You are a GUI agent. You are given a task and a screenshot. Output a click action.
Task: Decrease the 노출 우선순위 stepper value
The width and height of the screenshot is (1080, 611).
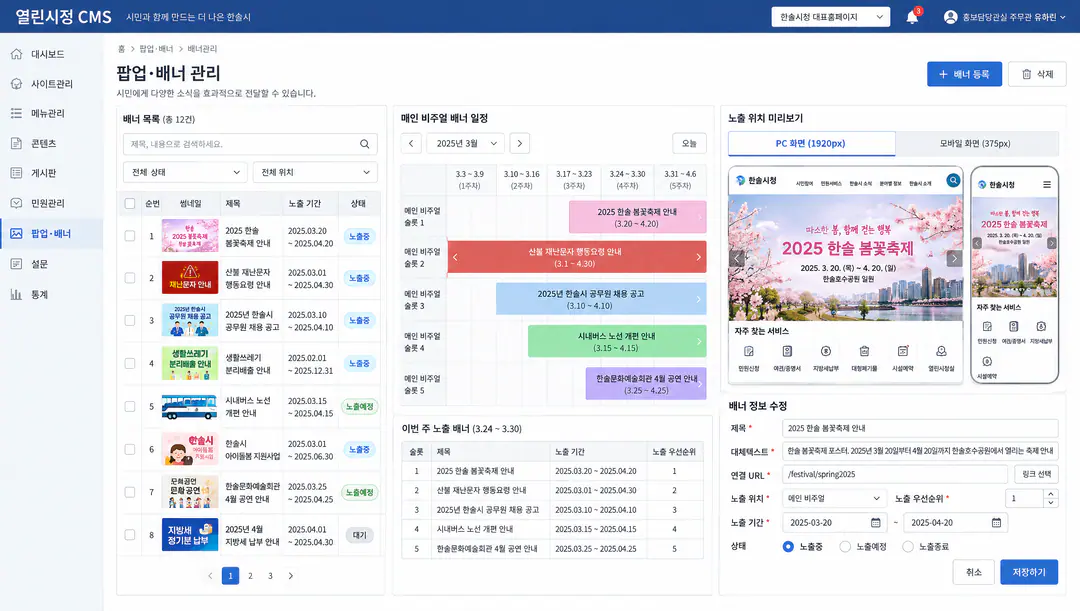1050,503
